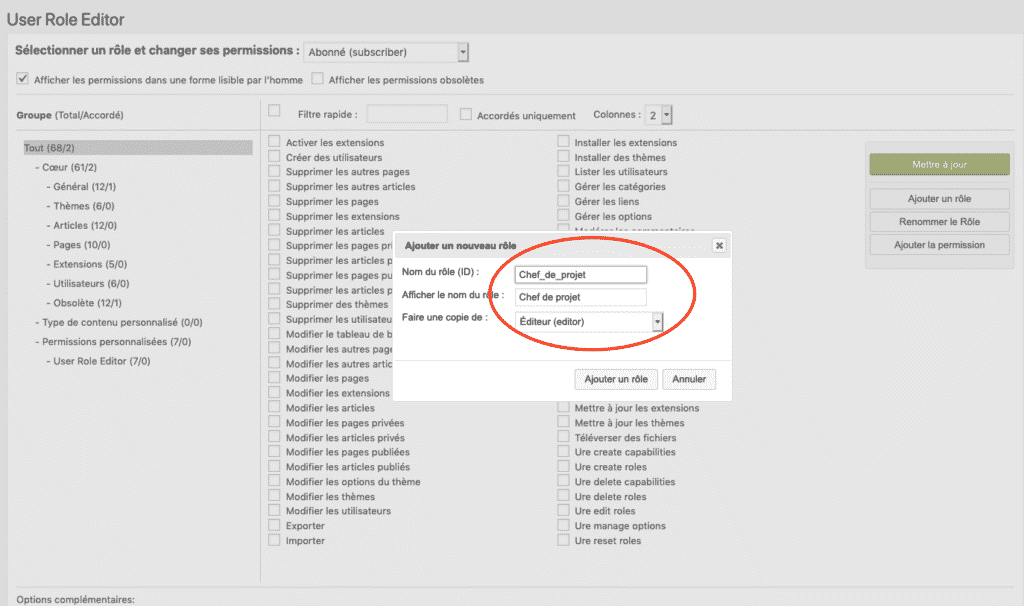Click the "Mettre à jour" button

(x=938, y=164)
